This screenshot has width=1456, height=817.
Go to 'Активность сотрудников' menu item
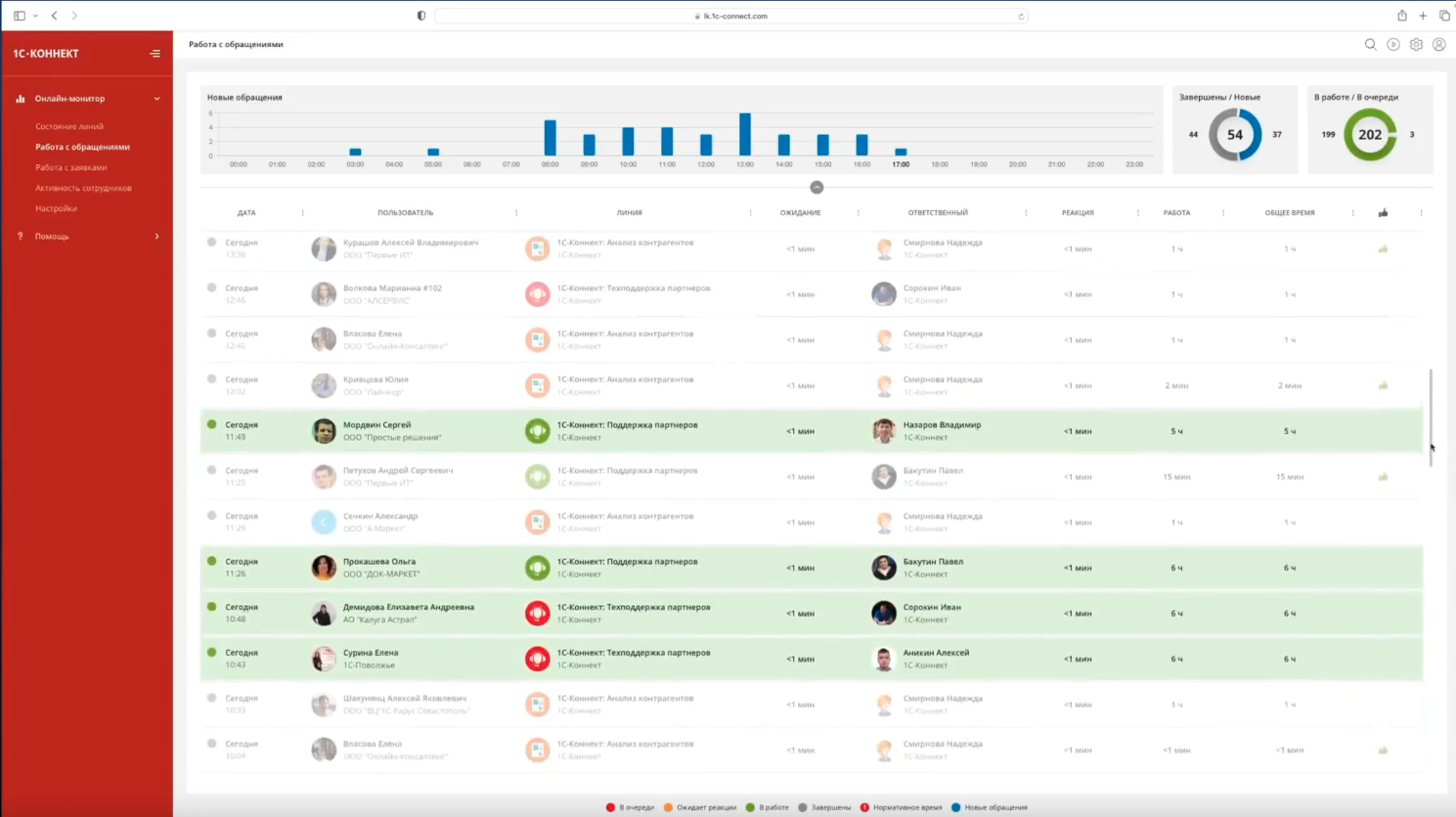[x=83, y=189]
